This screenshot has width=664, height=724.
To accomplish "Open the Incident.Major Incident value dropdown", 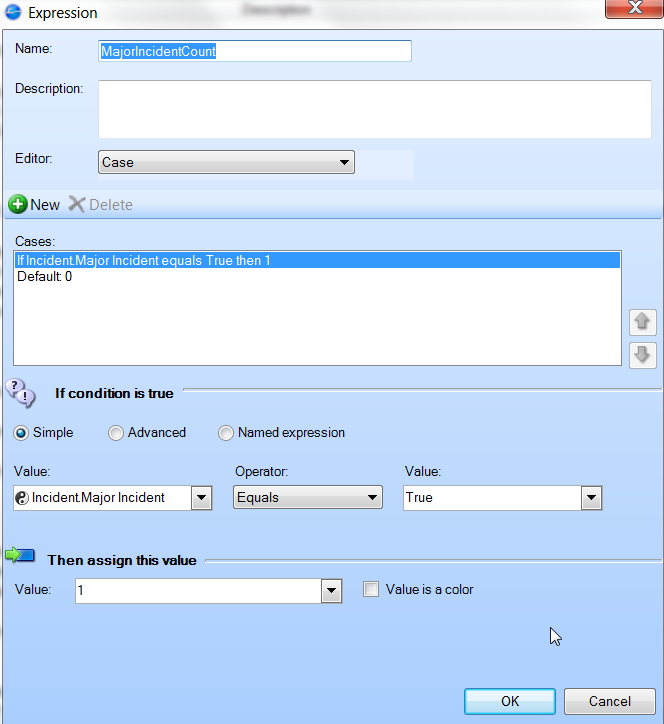I will click(x=201, y=497).
